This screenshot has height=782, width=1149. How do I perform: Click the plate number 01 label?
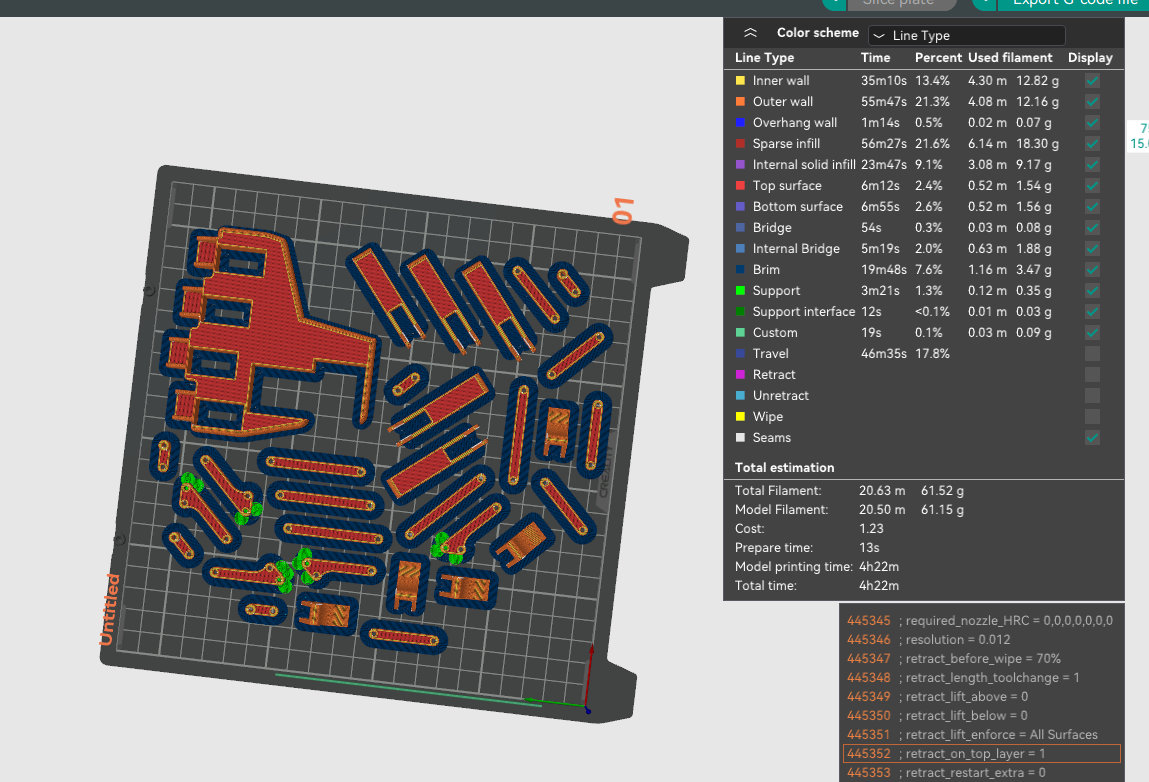(623, 211)
